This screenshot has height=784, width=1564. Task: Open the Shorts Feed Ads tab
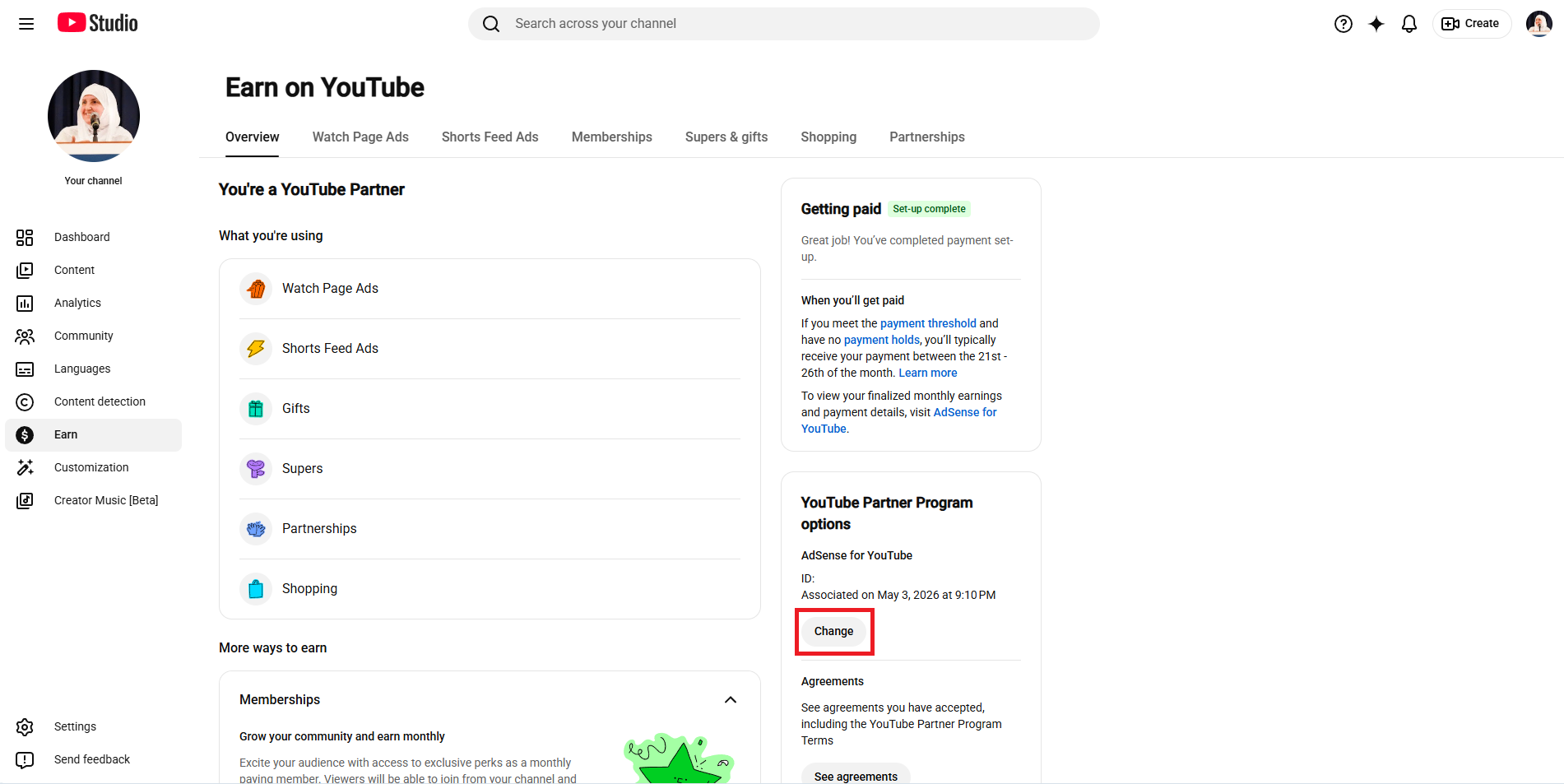[x=490, y=137]
